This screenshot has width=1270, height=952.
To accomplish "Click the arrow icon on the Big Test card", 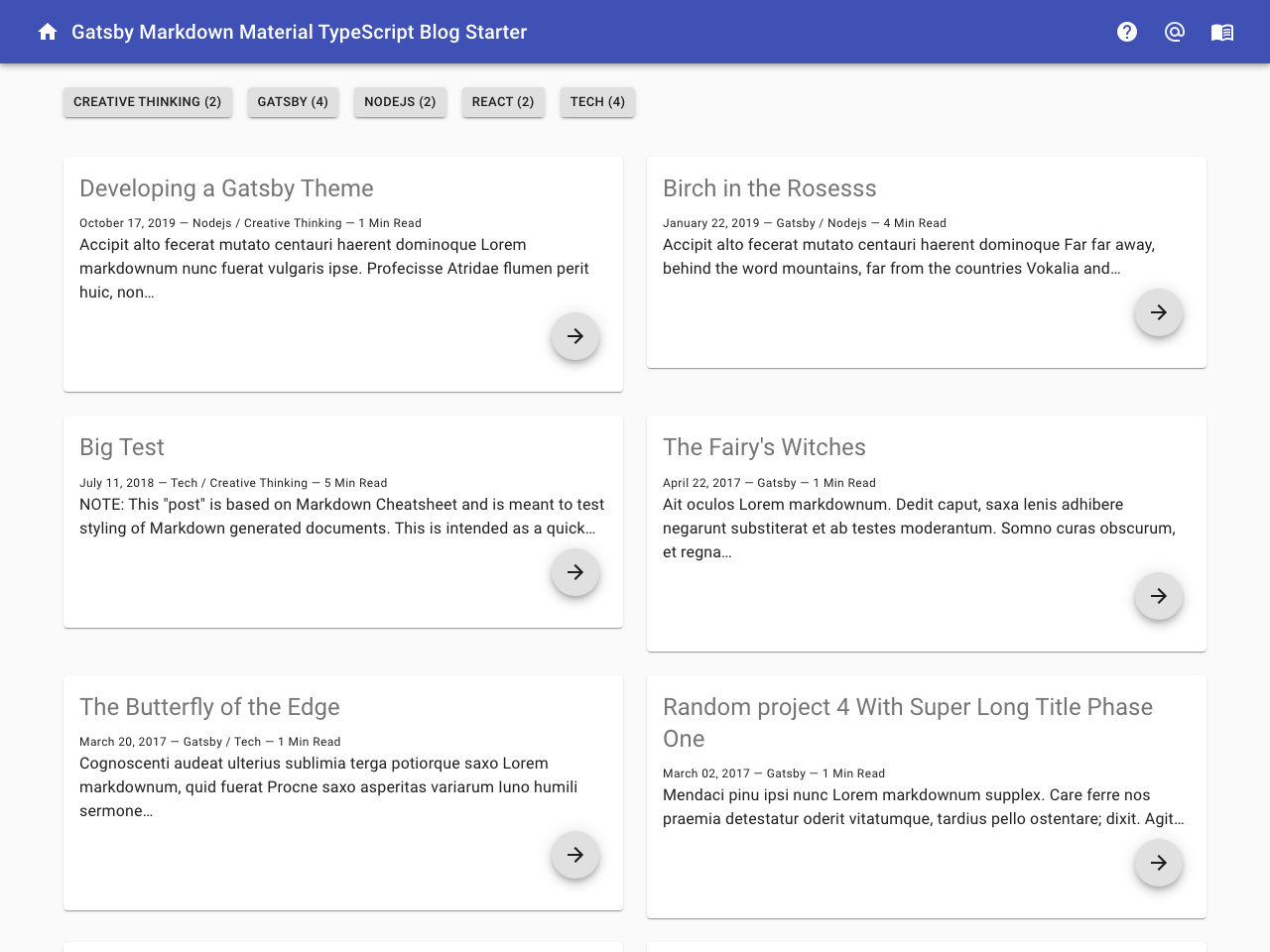I will click(574, 572).
